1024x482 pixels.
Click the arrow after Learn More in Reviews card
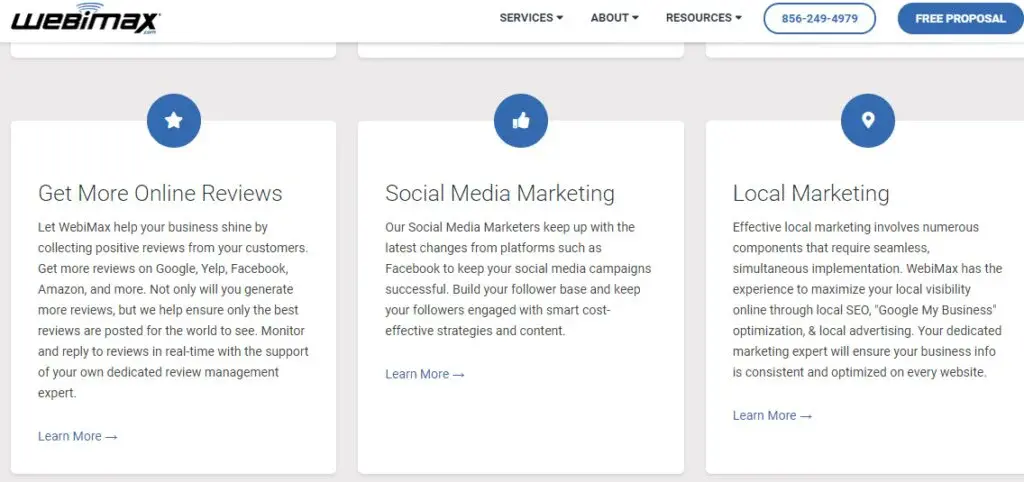pos(111,437)
